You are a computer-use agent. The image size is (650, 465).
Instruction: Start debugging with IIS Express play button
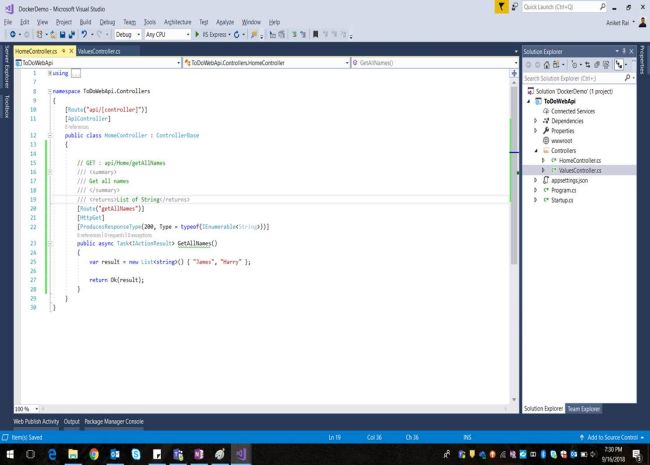coord(197,34)
